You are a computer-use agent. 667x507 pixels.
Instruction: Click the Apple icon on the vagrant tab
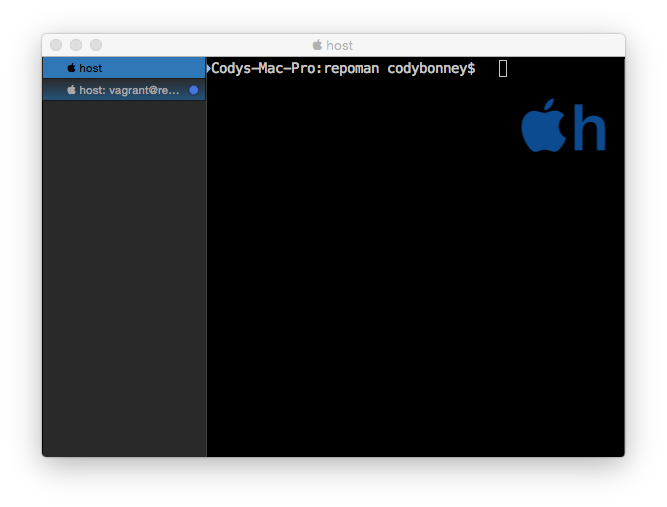pyautogui.click(x=71, y=90)
